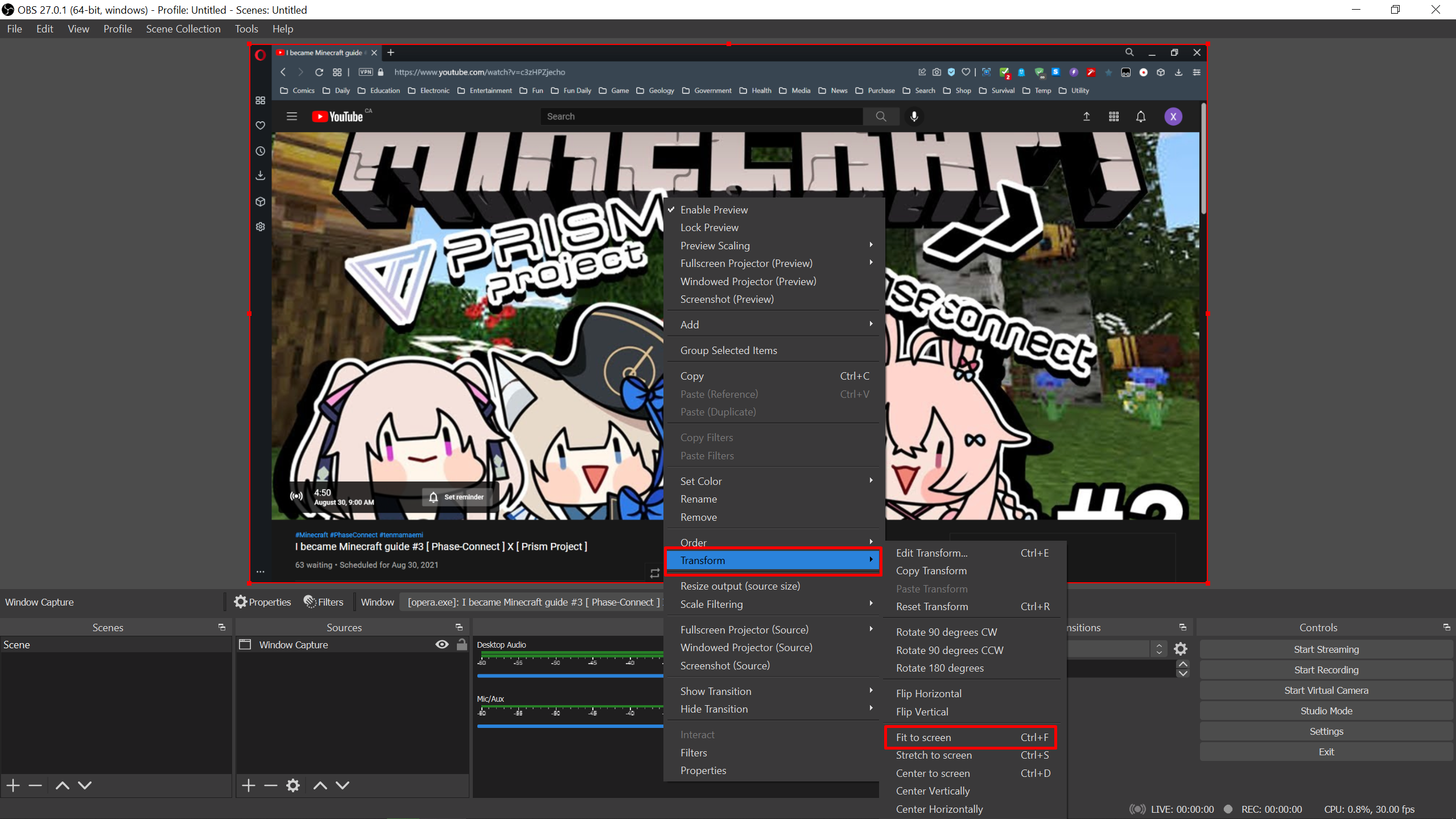Pop out the Sources dock icon
The width and height of the screenshot is (1456, 819).
tap(459, 627)
